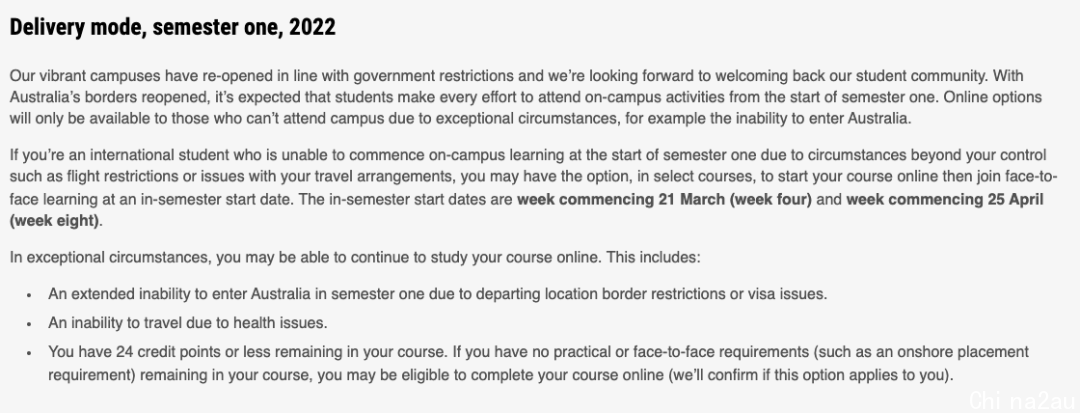Click the bold '(week eight)' text
The image size is (1080, 413).
coord(55,222)
